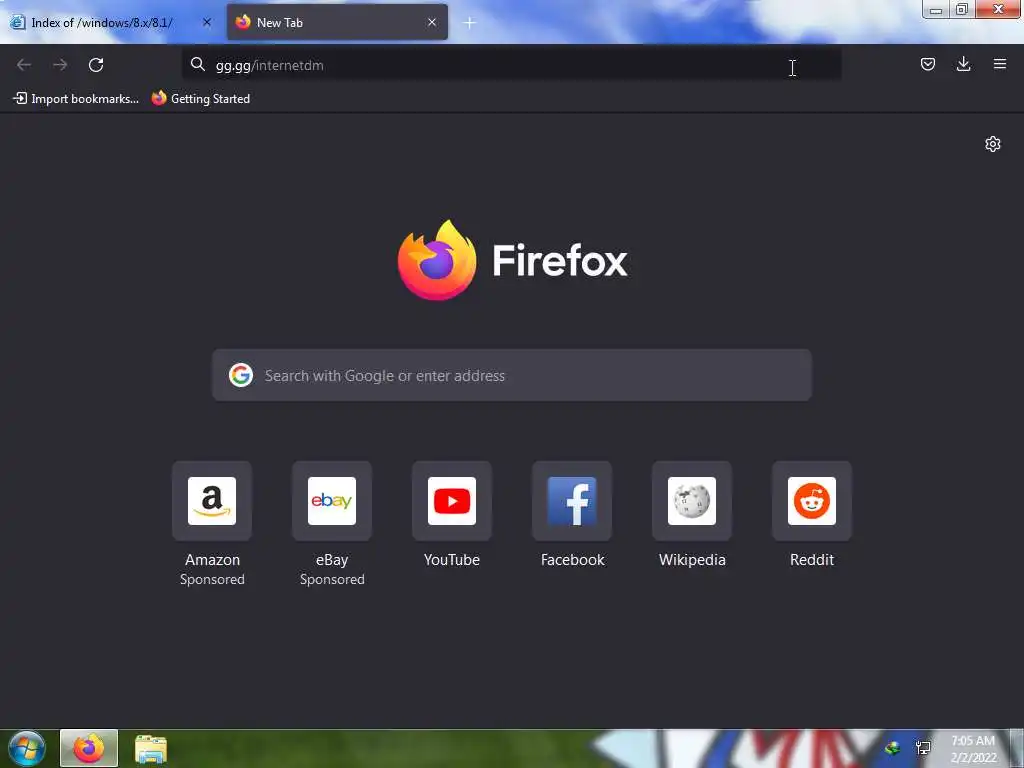Close the Index of /windows/8.x/8.1/ tab
The height and width of the screenshot is (768, 1024).
(x=207, y=22)
